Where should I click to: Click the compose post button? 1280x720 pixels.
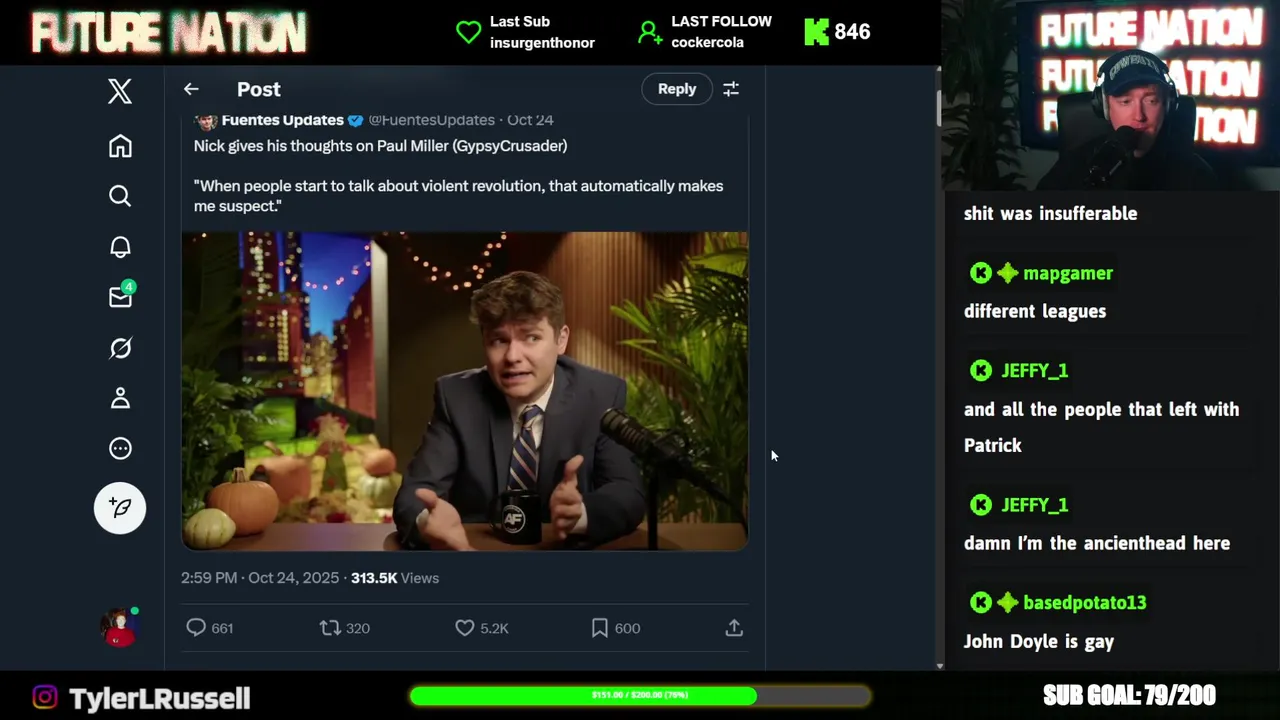120,508
